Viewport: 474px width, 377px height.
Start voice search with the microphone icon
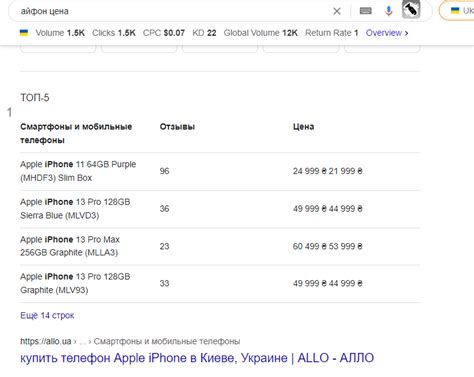pos(388,11)
